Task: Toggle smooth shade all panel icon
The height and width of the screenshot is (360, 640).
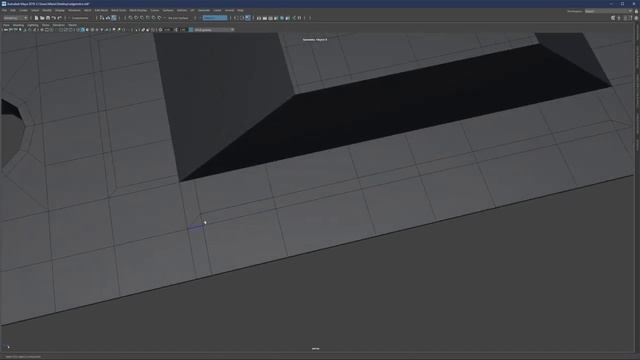Action: (83, 30)
